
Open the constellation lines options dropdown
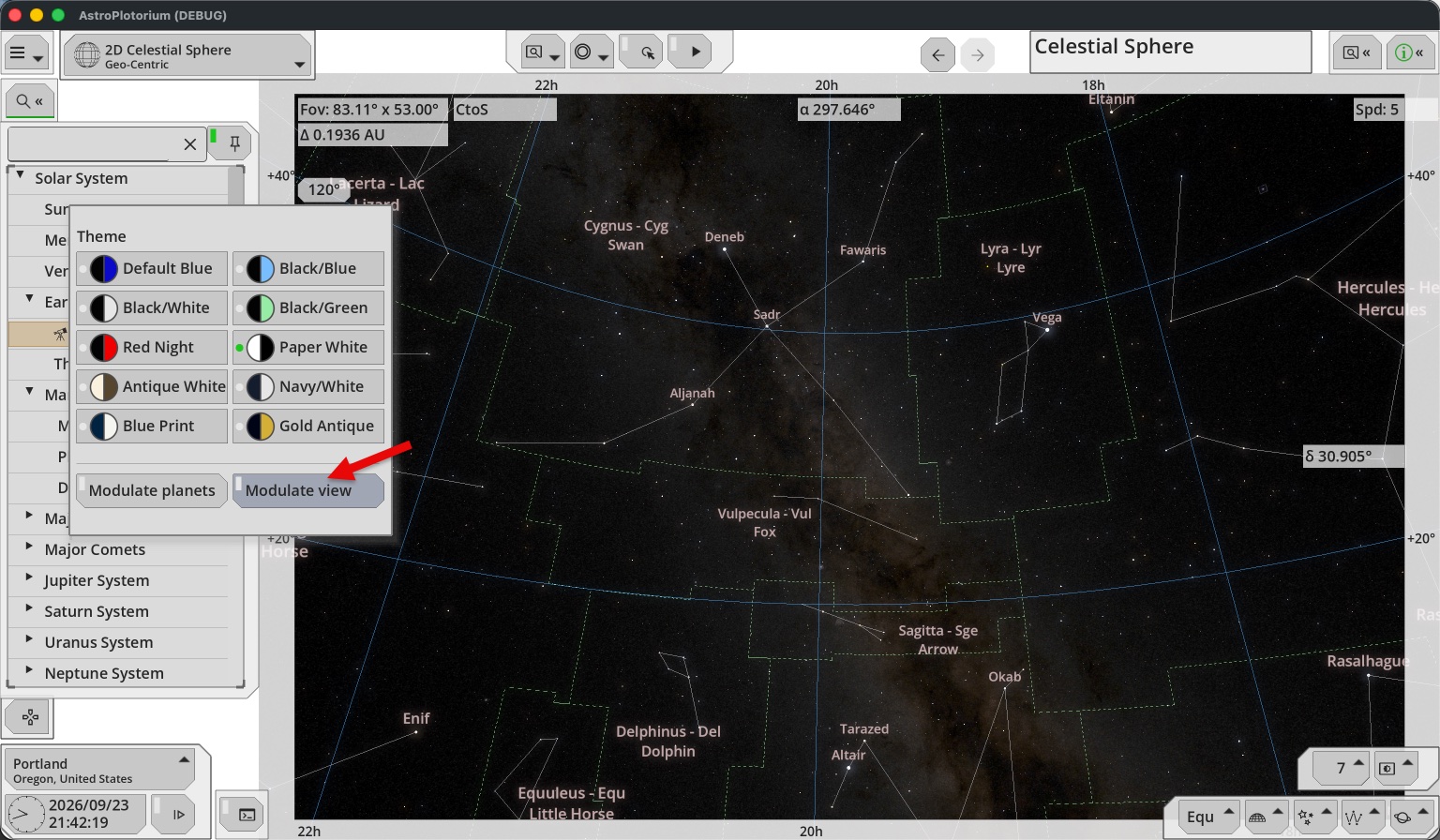point(1361,817)
